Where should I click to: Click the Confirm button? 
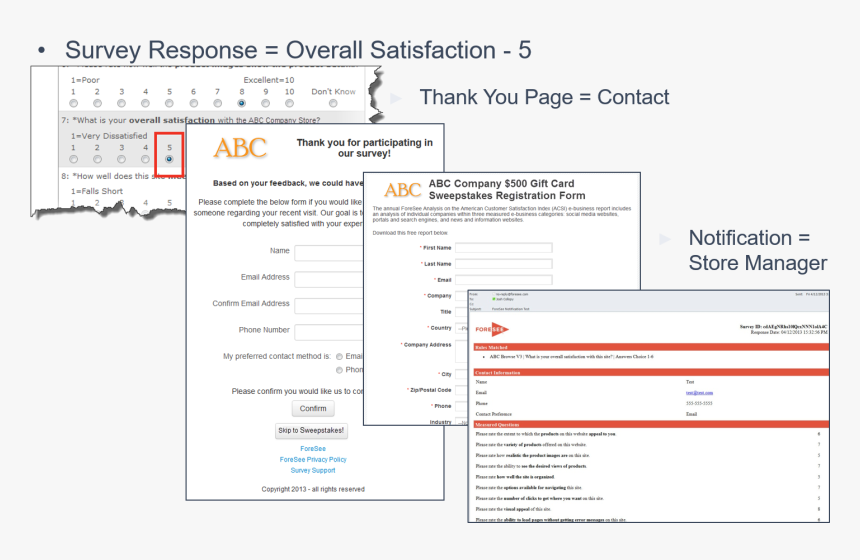(x=313, y=409)
